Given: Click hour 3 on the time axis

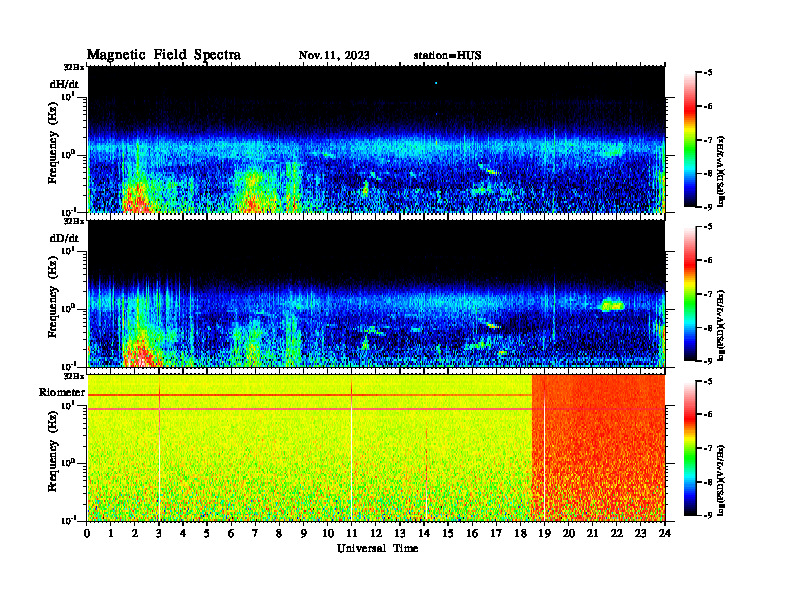Looking at the screenshot, I should point(159,533).
